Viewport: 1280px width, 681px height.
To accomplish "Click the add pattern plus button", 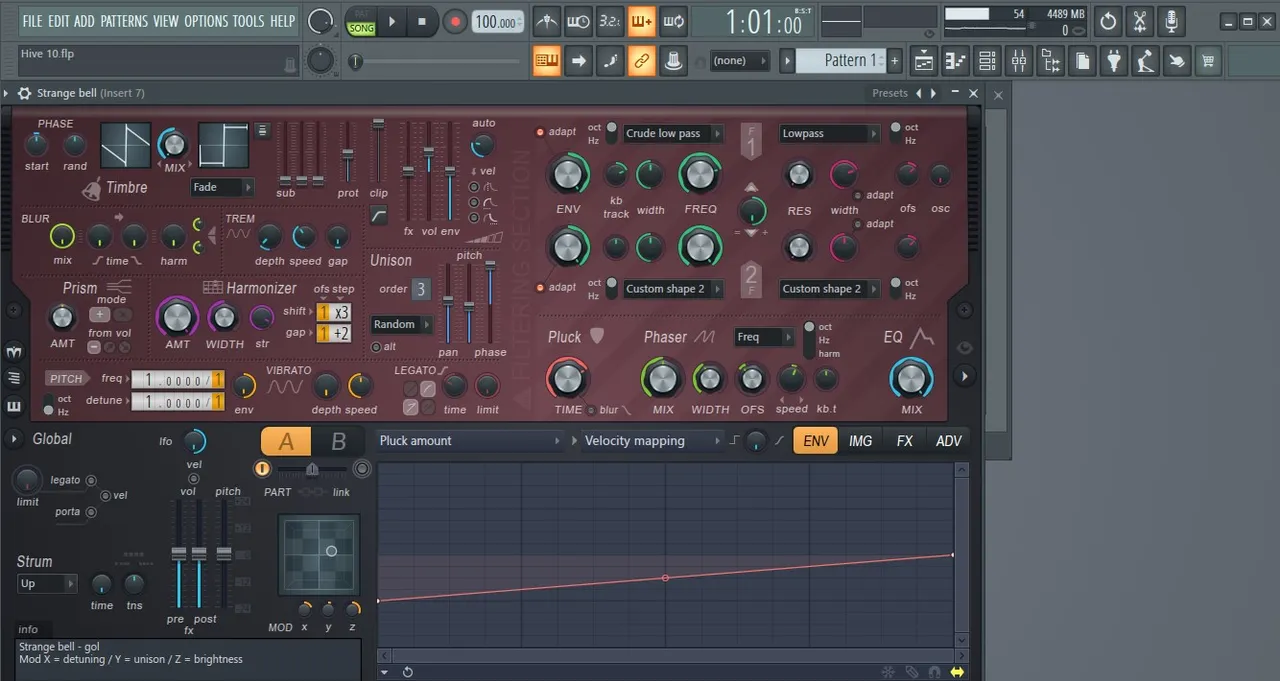I will click(894, 61).
